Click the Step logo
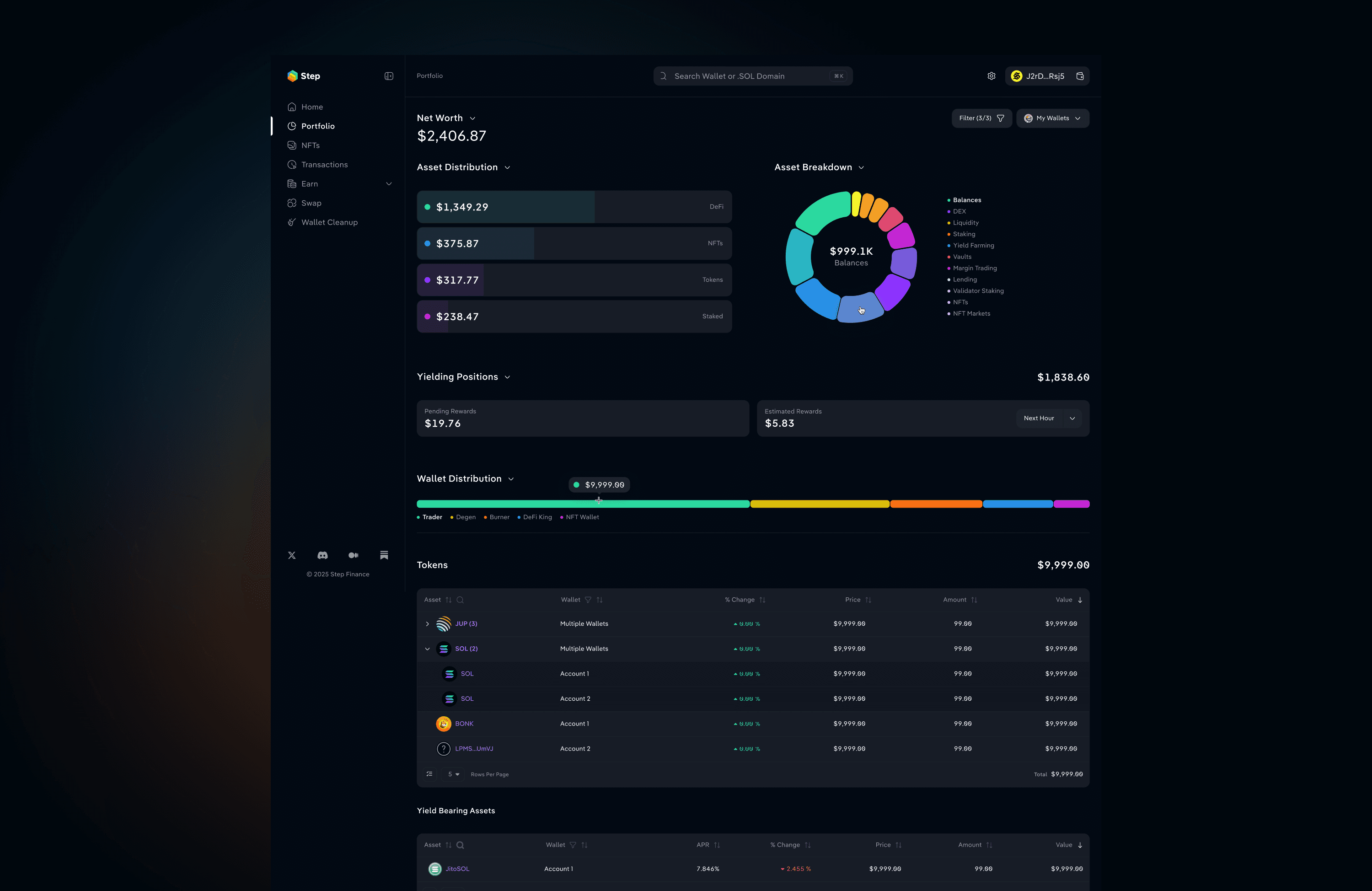Screen dimensions: 1372x891 point(303,76)
